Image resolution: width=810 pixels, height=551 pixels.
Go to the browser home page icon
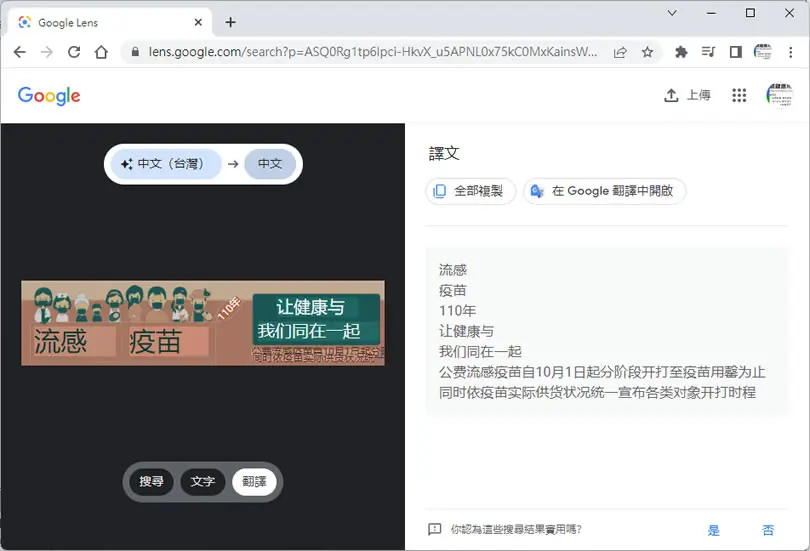click(101, 52)
